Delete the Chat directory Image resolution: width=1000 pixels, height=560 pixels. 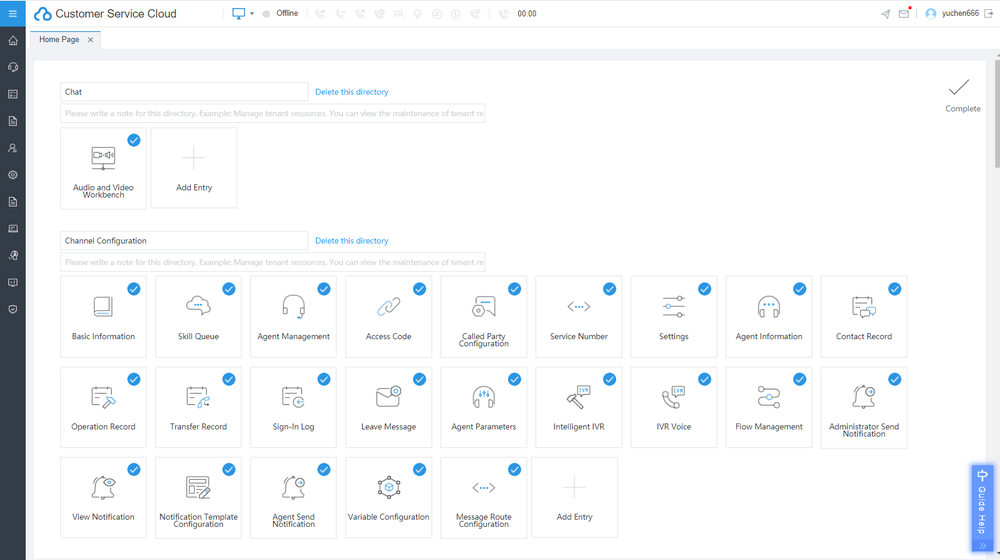coord(351,92)
